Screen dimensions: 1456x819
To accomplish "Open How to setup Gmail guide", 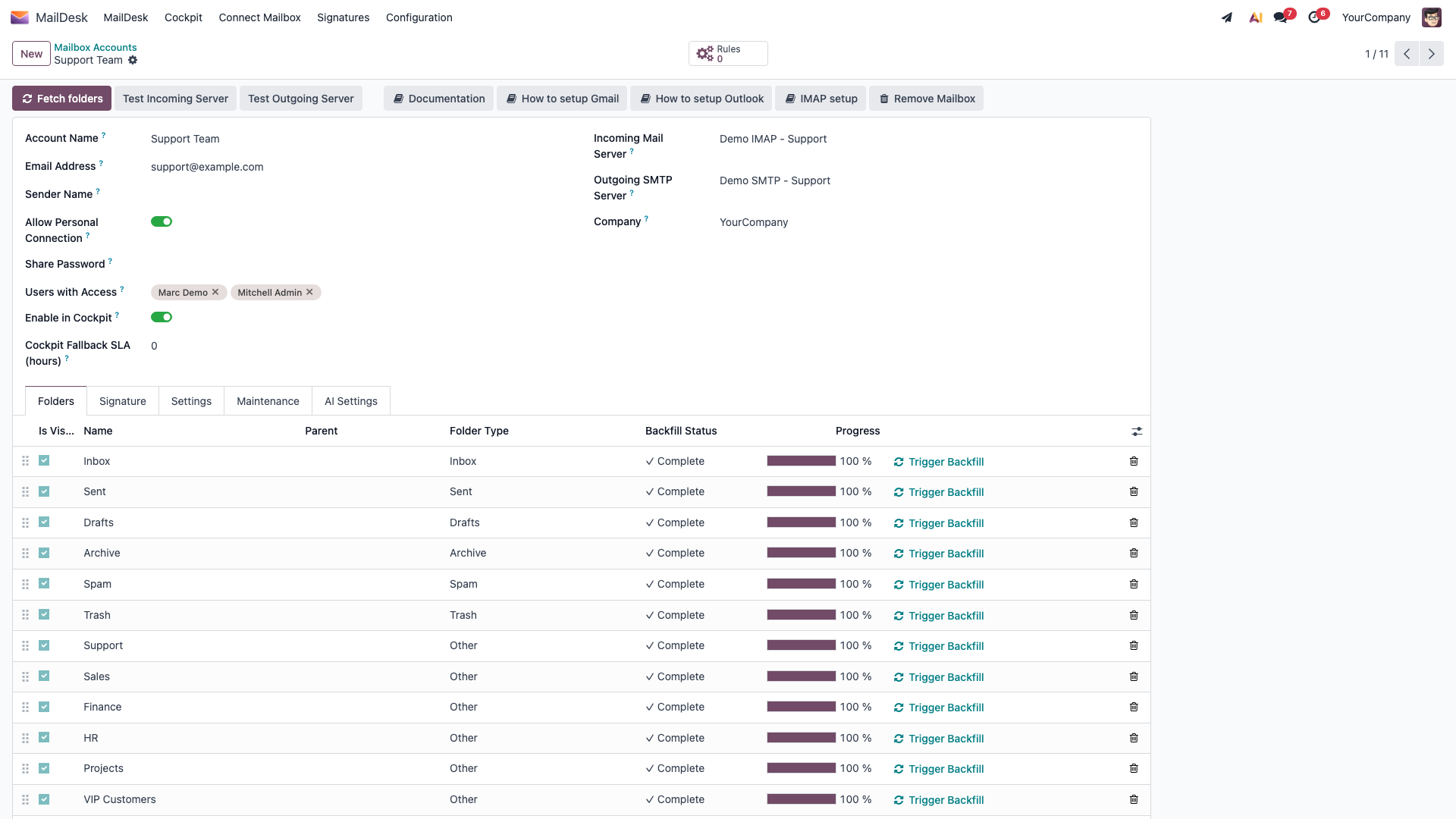I will coord(562,99).
